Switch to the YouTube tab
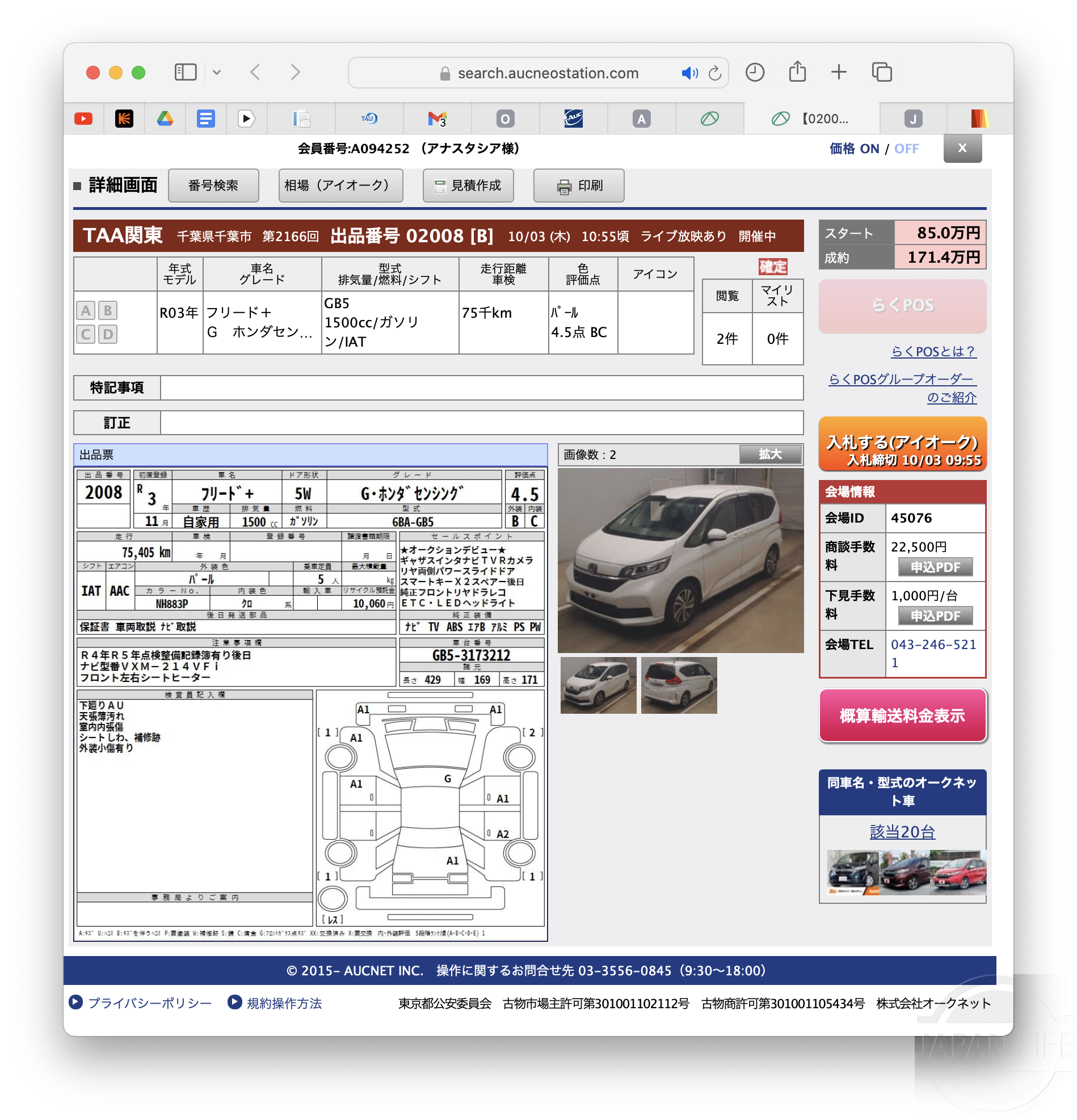The image size is (1077, 1120). [x=83, y=118]
